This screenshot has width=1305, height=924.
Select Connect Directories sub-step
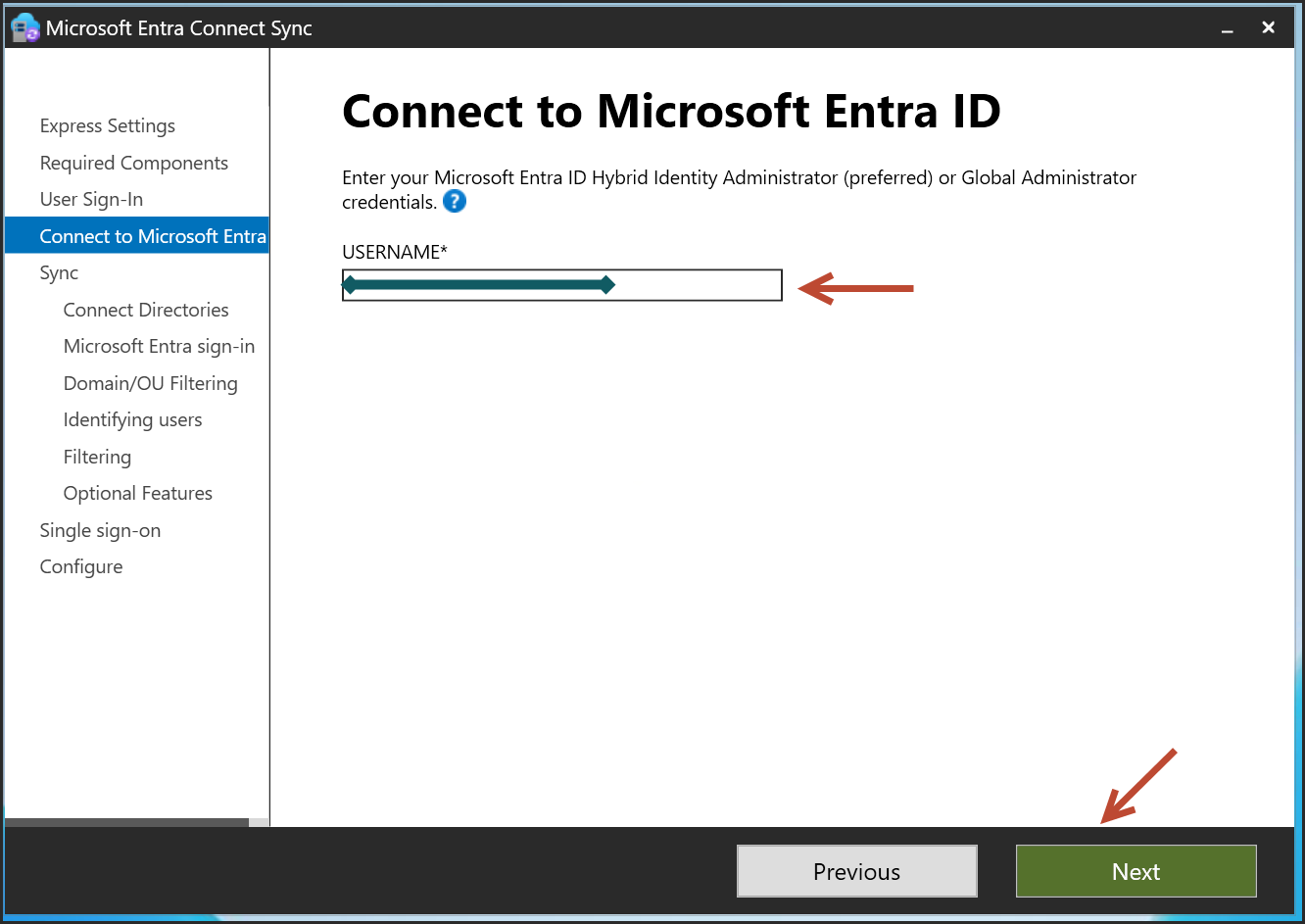coord(146,310)
